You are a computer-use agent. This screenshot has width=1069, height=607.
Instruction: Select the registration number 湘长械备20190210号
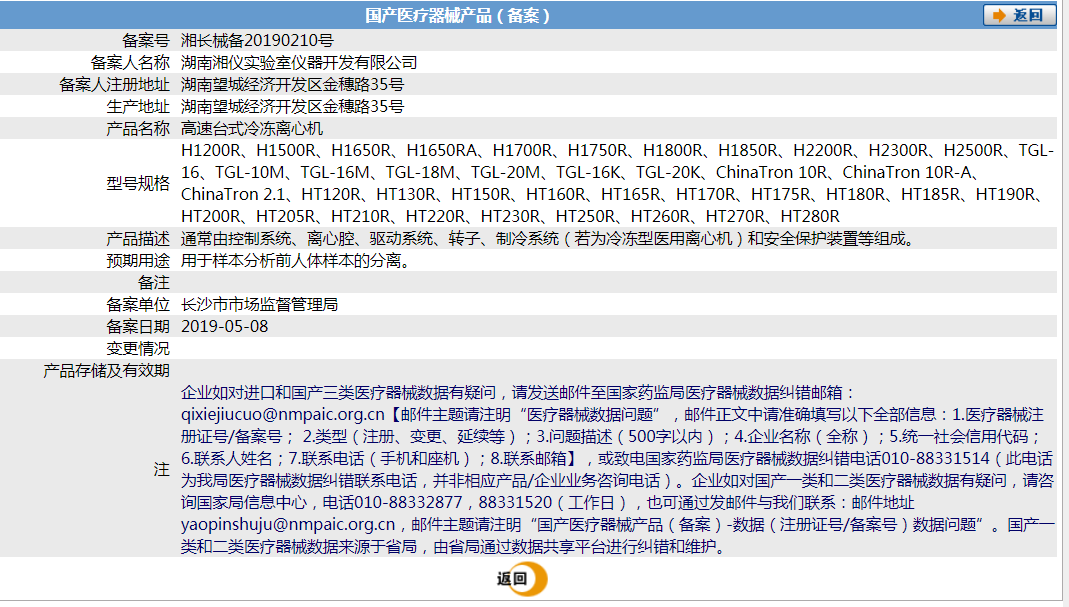pyautogui.click(x=257, y=42)
